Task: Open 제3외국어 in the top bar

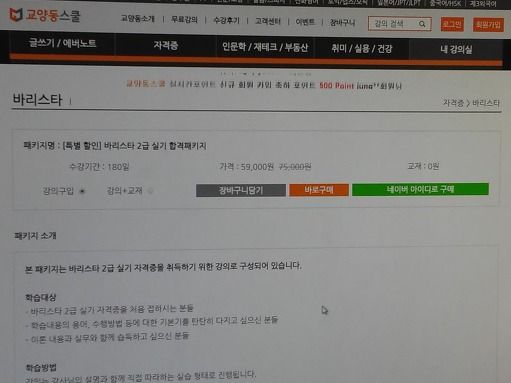Action: (483, 4)
